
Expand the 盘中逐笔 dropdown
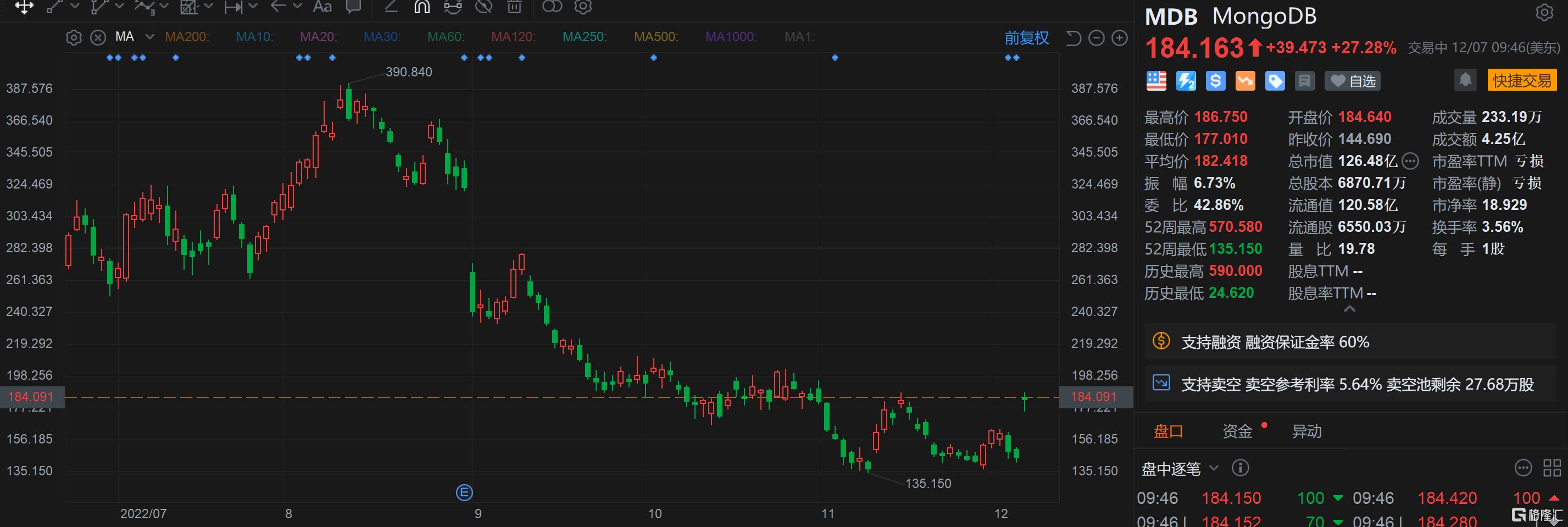(1214, 468)
